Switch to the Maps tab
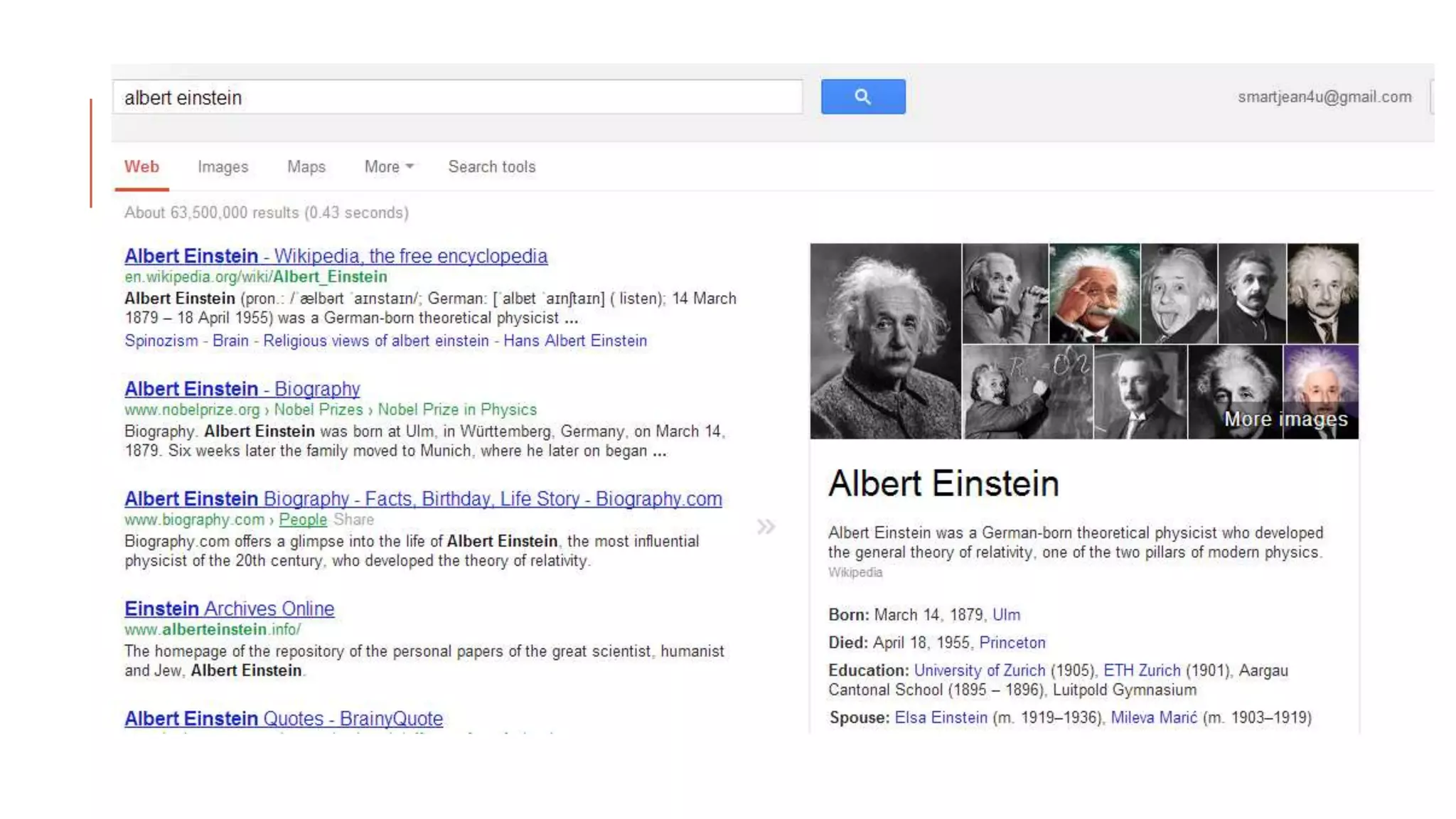The height and width of the screenshot is (819, 1456). pos(306,167)
